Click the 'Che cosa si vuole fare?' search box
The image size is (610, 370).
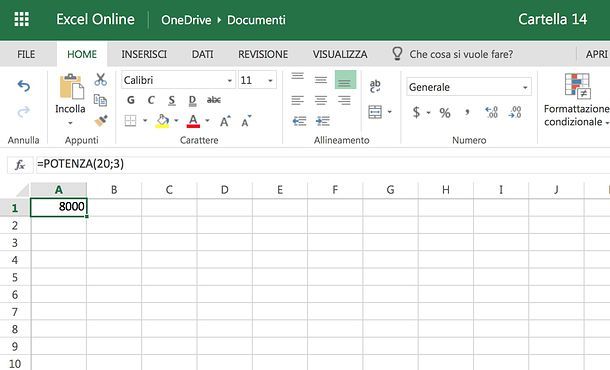[x=461, y=54]
